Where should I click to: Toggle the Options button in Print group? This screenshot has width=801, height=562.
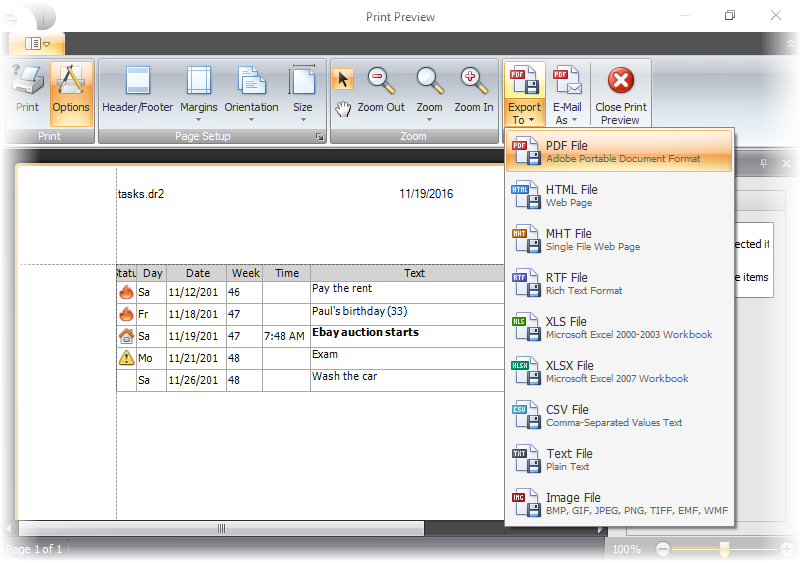[71, 93]
